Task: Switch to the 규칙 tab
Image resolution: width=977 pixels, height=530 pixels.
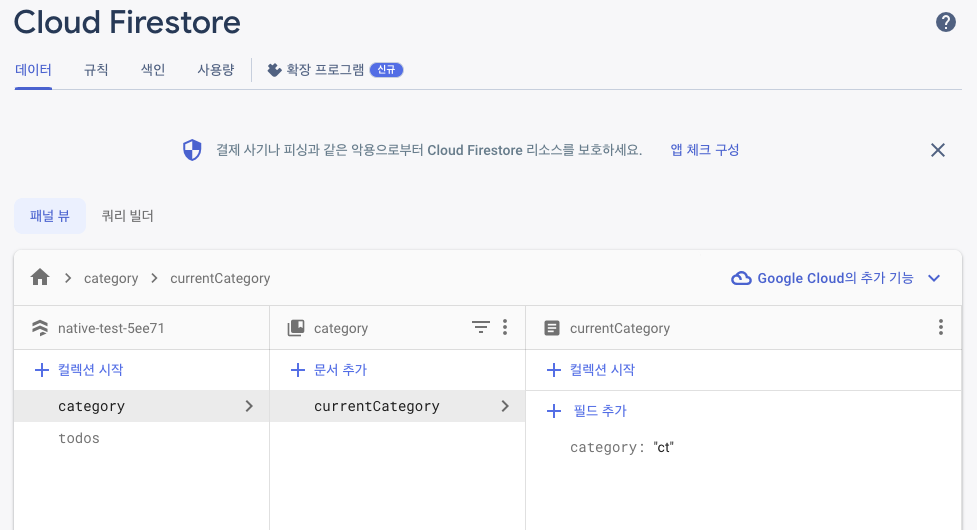Action: (x=96, y=70)
